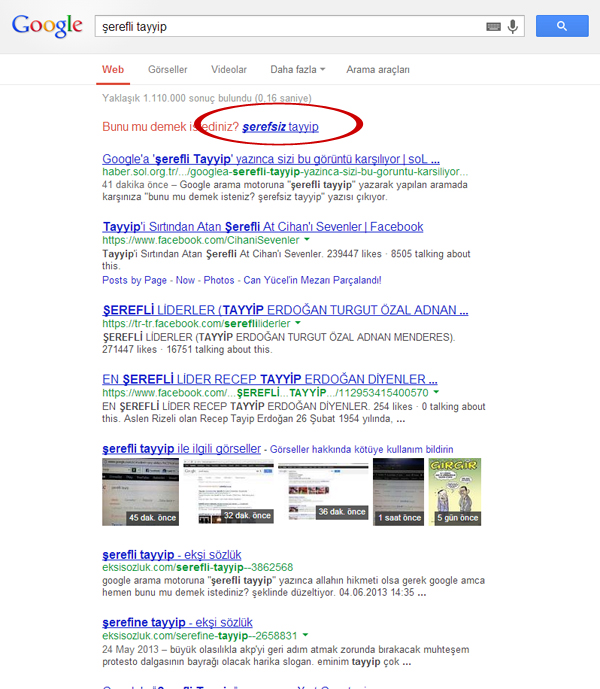This screenshot has height=689, width=600.
Task: Click URL text https://www.facebook.com/CihaniSevenler
Action: point(201,240)
